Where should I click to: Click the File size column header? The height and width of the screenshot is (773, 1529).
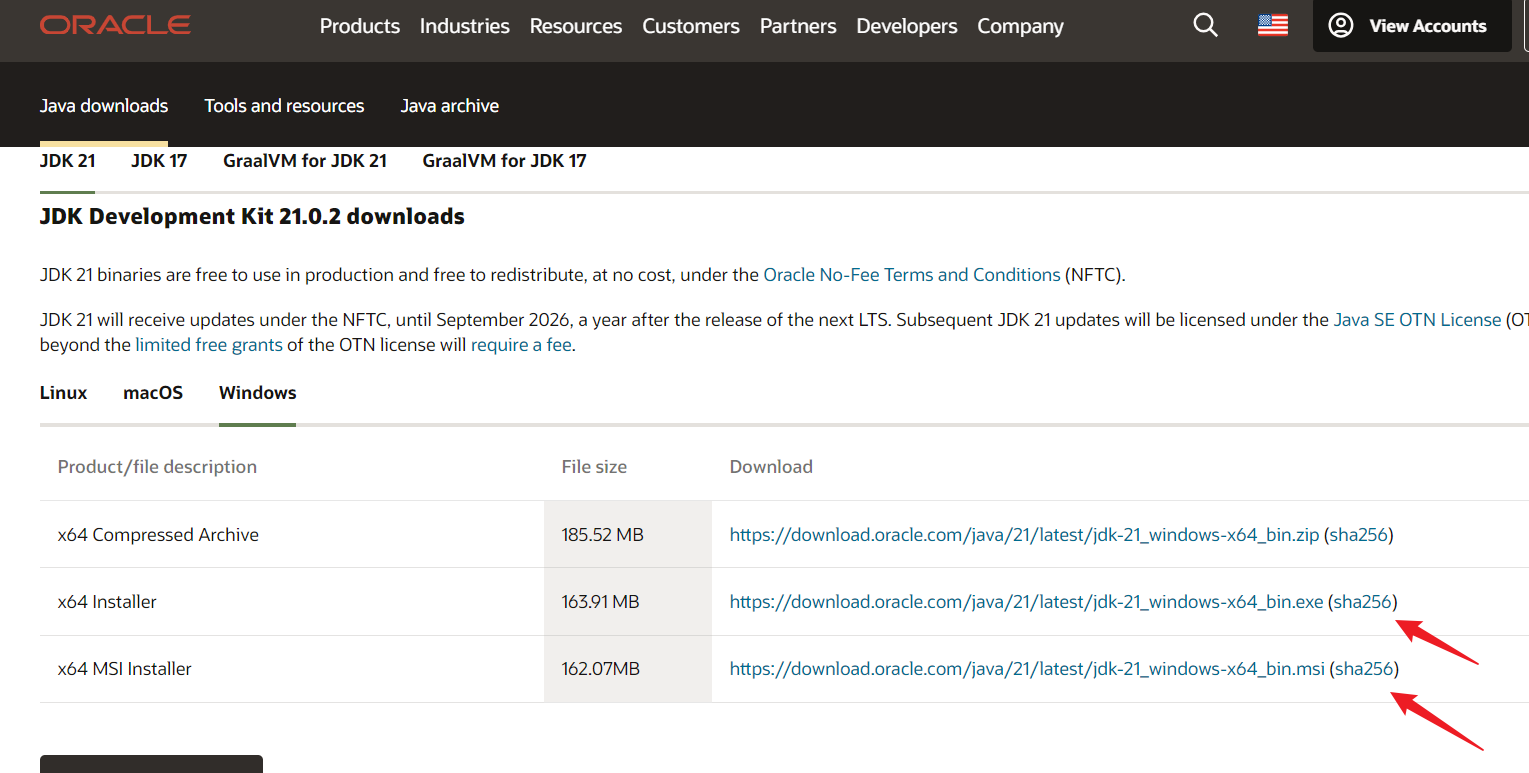[x=594, y=467]
